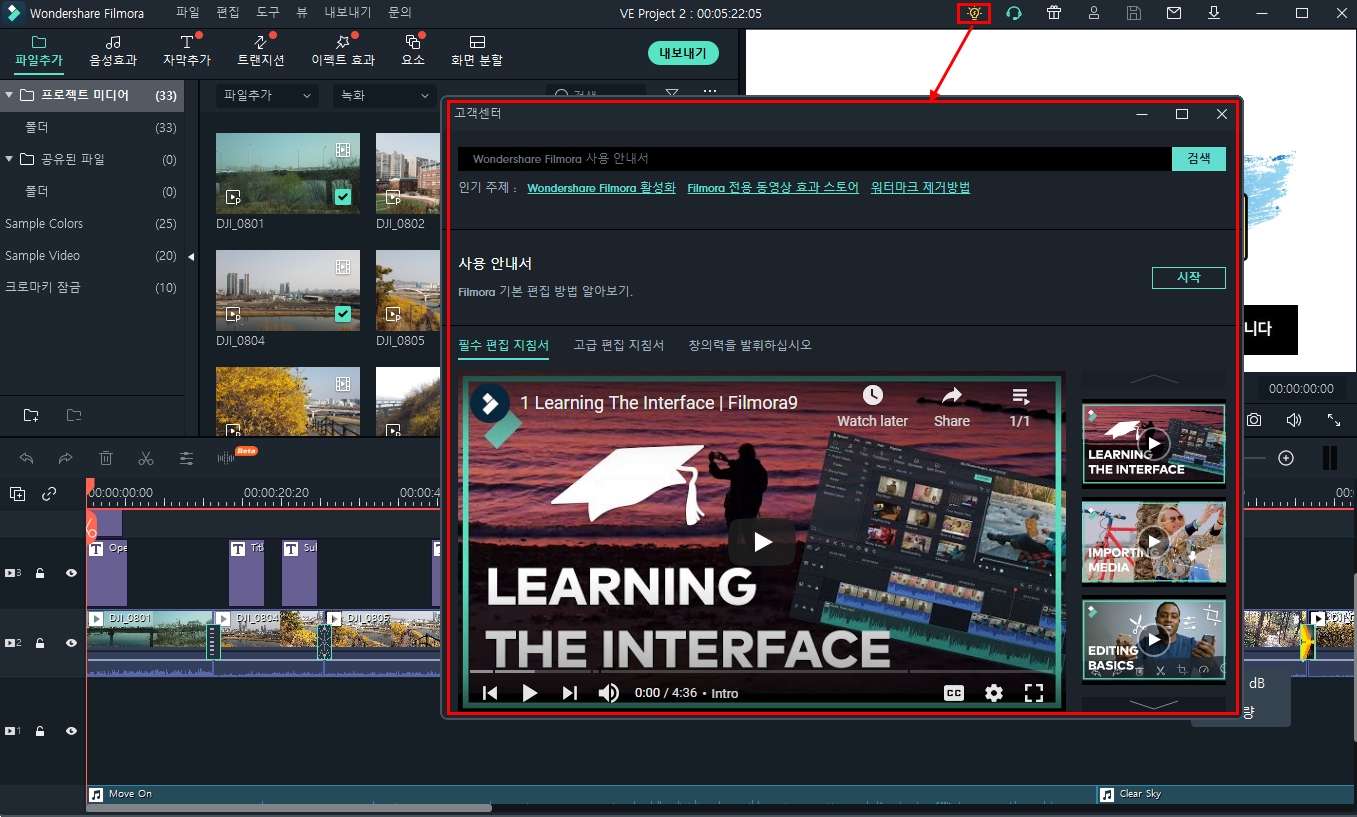Image resolution: width=1357 pixels, height=817 pixels.
Task: Click the redo arrow in timeline toolbar
Action: click(x=65, y=458)
